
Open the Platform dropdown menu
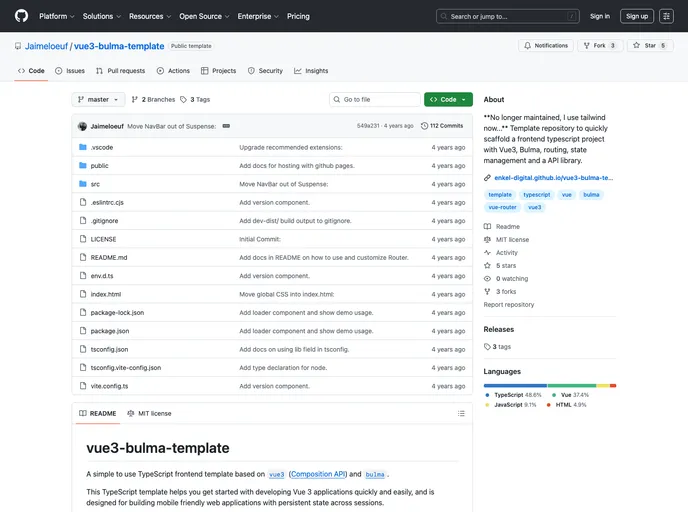[x=57, y=16]
